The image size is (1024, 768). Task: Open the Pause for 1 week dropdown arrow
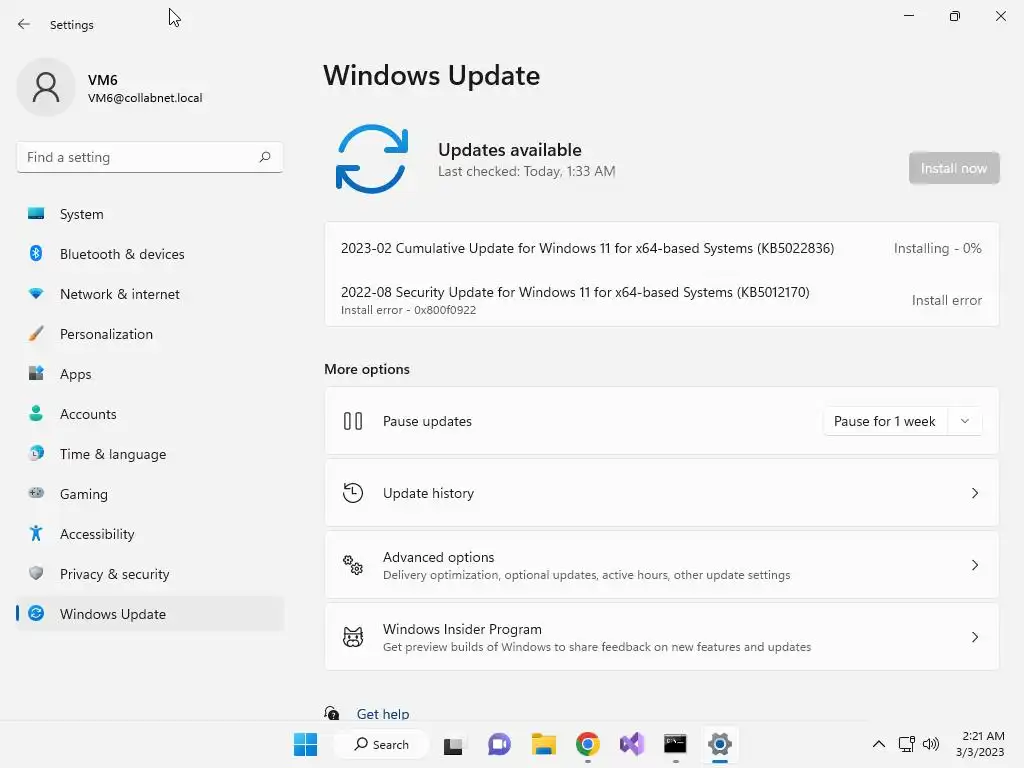click(x=965, y=421)
